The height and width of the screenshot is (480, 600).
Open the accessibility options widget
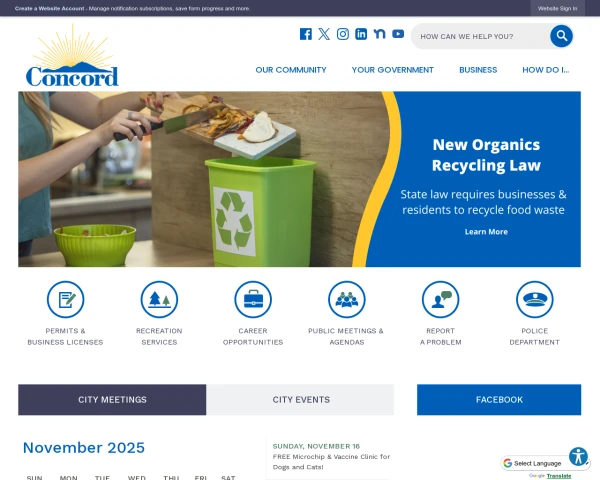coord(578,456)
